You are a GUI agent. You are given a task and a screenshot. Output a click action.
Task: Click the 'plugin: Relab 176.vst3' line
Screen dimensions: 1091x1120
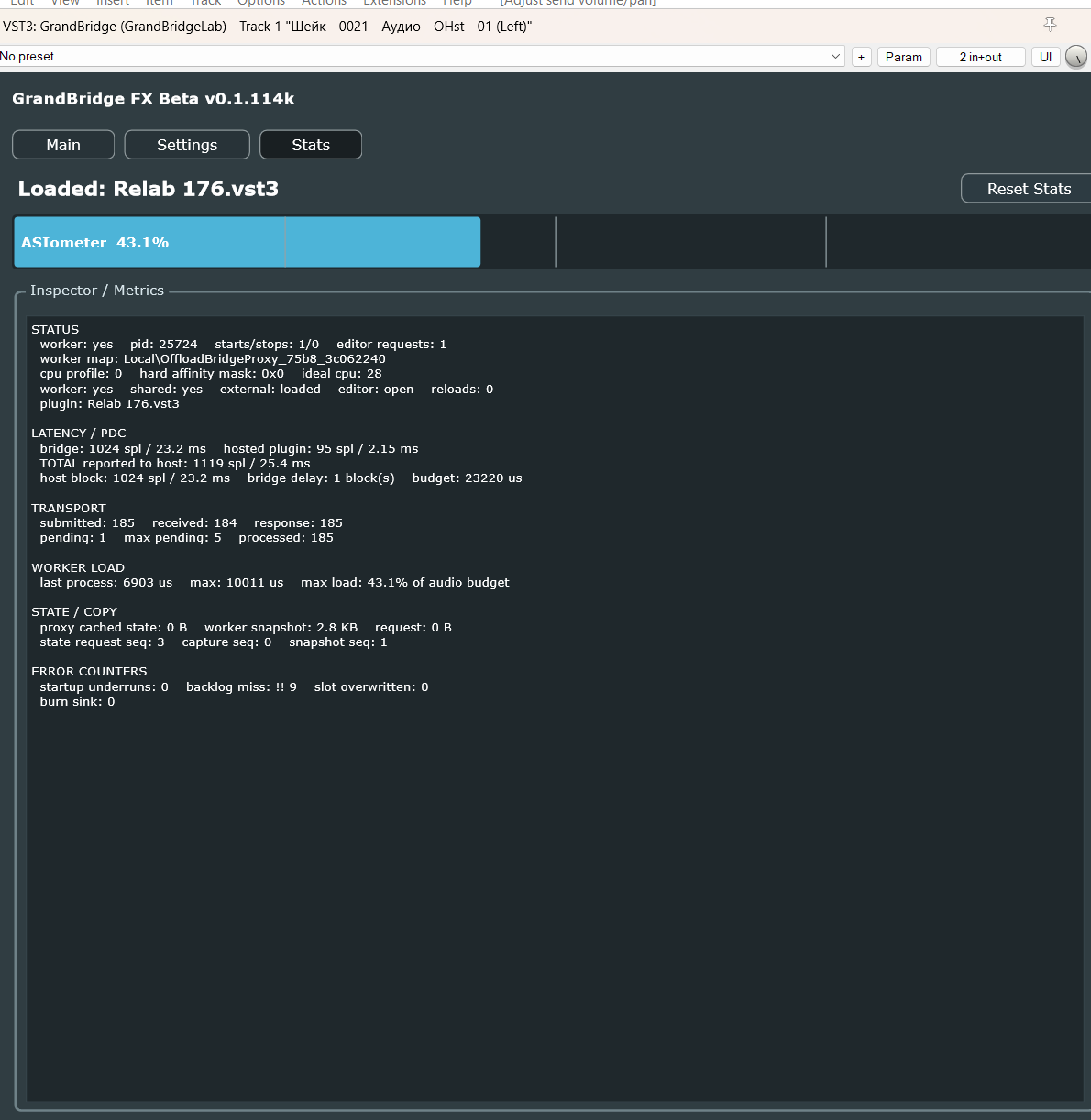(110, 404)
